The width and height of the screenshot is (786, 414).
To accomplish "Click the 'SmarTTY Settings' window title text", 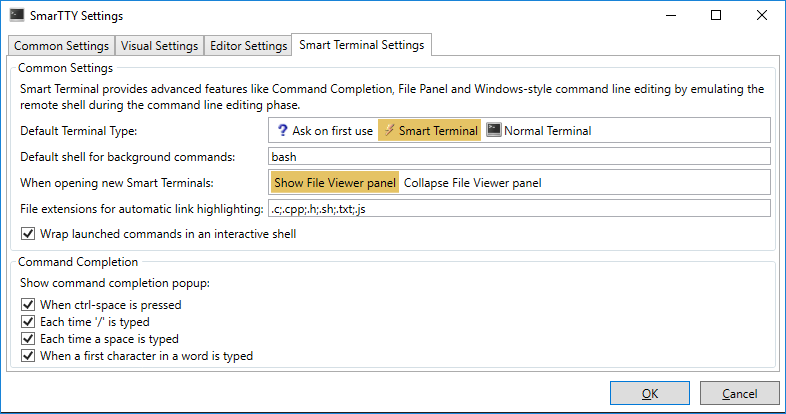I will pyautogui.click(x=76, y=16).
